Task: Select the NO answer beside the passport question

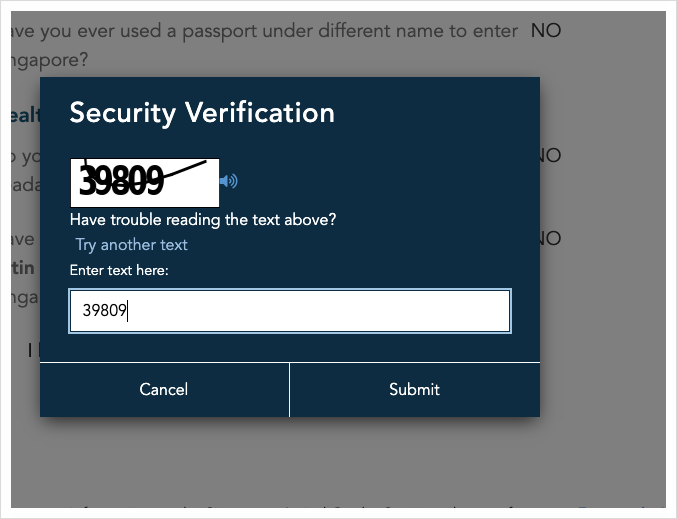Action: 546,31
